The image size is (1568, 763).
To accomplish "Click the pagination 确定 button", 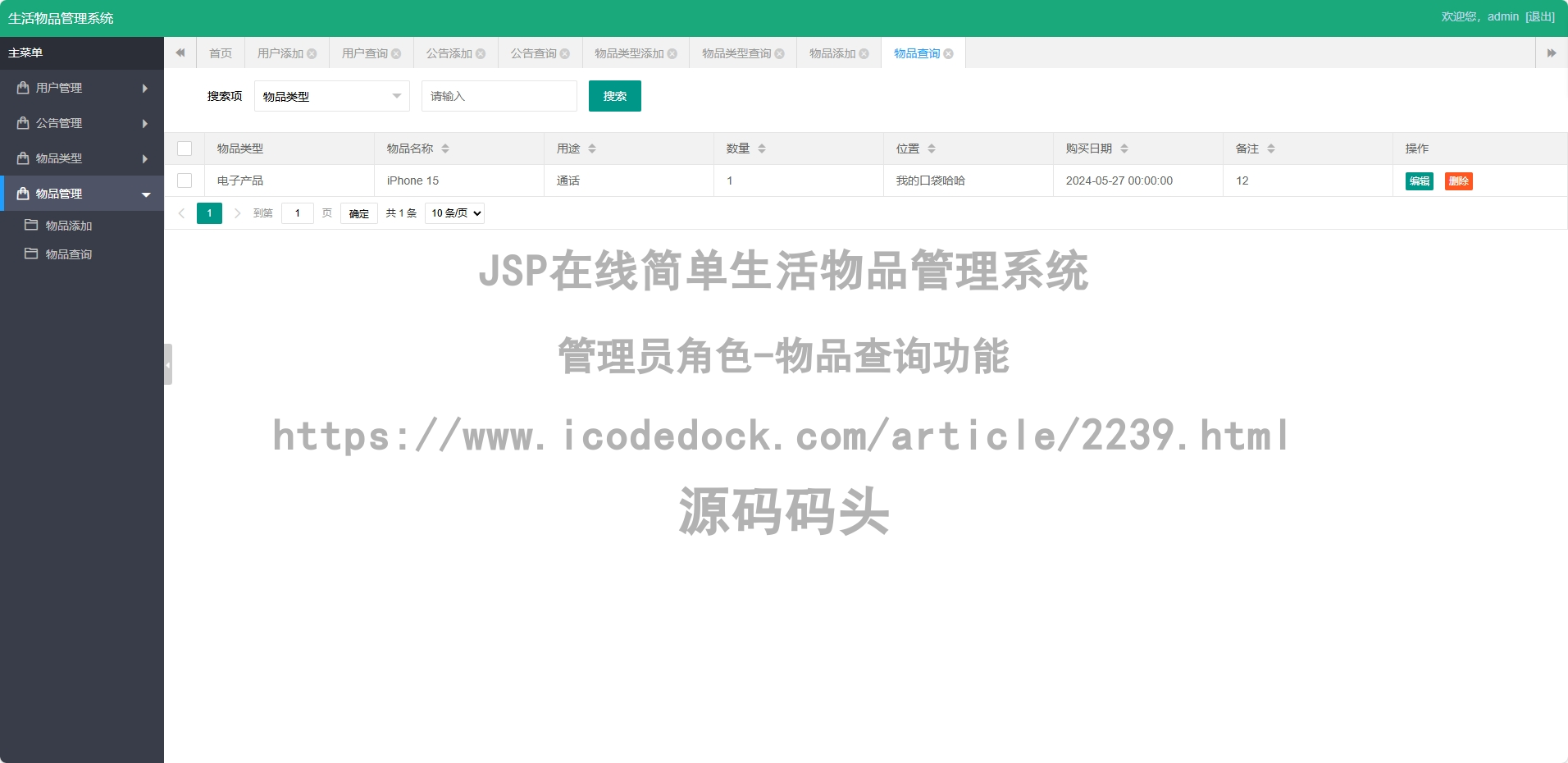I will click(359, 213).
